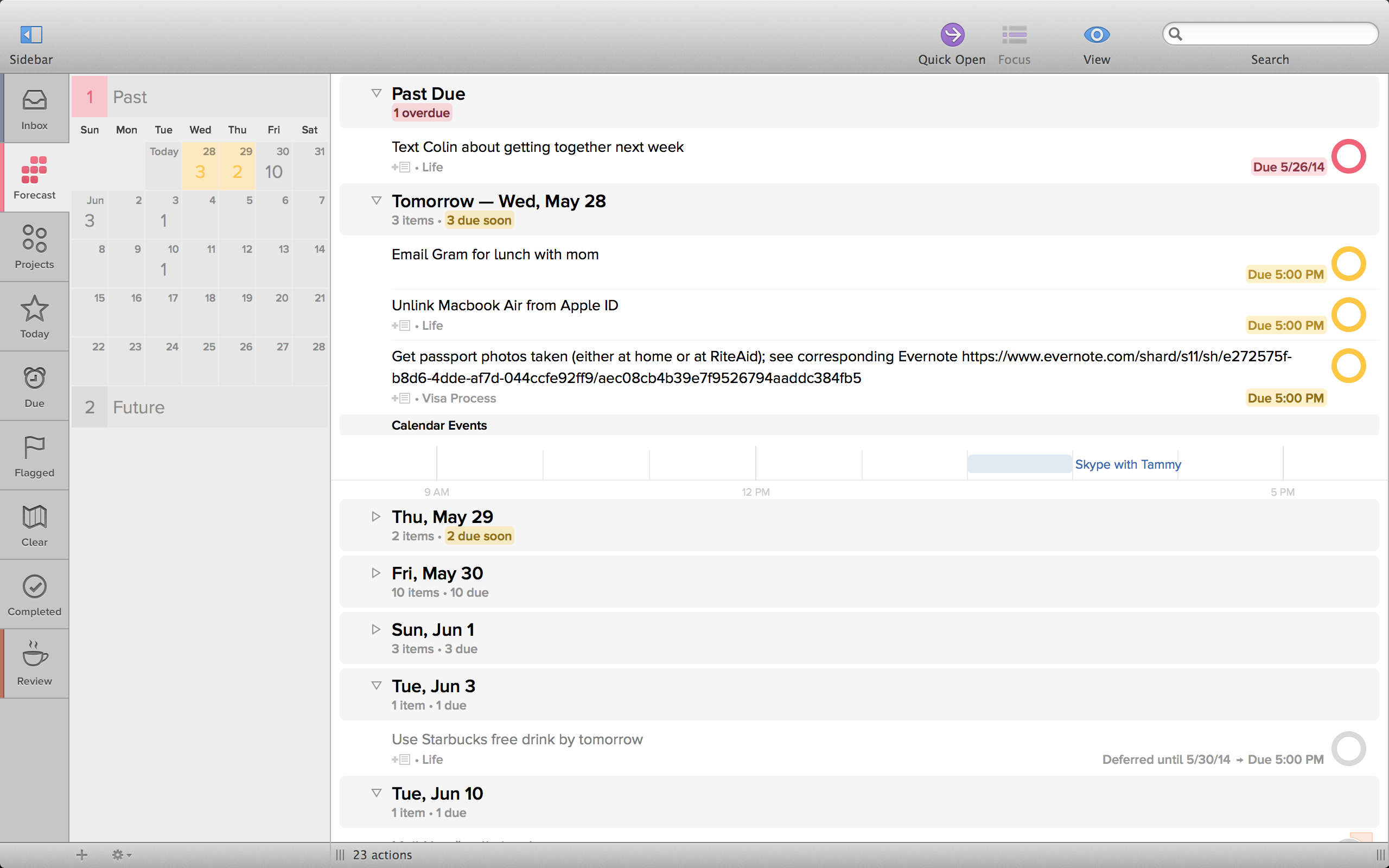
Task: Click the Skype with Tammy event block
Action: [1020, 464]
